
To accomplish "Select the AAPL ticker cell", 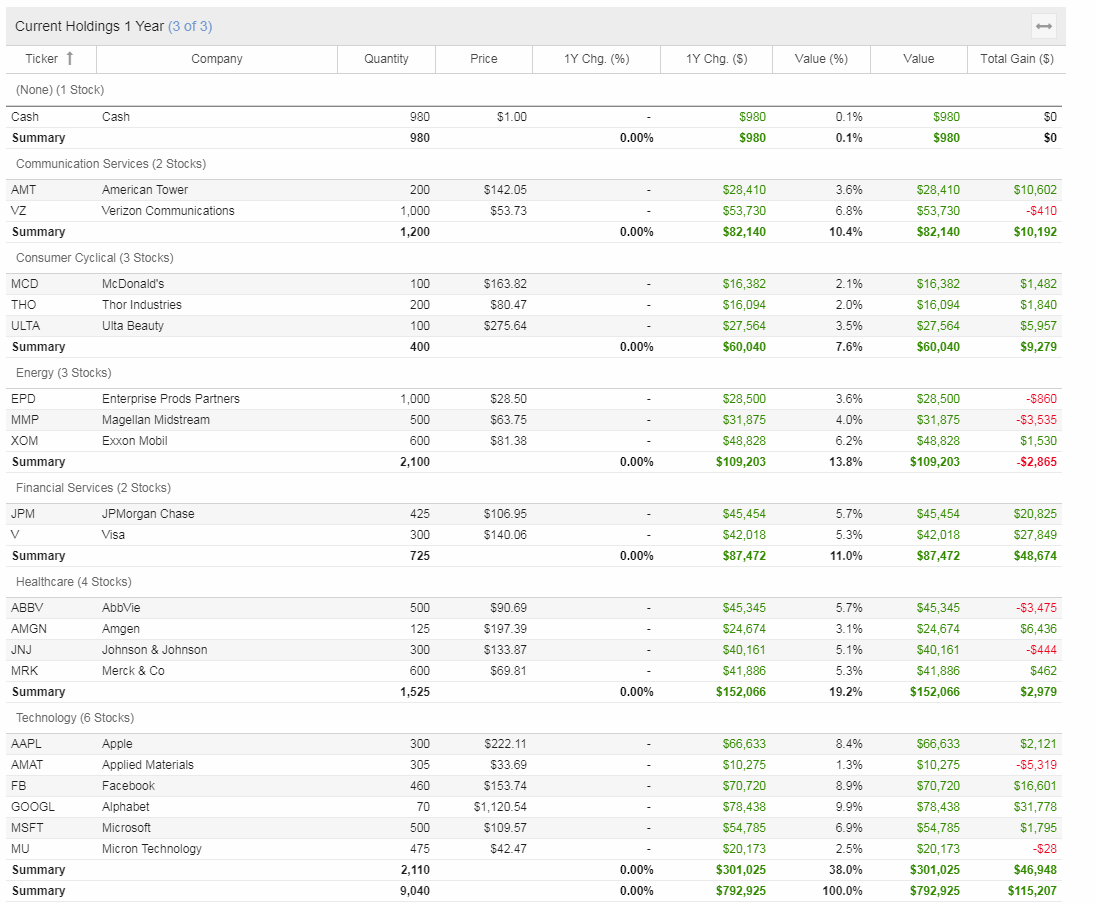I will point(27,744).
